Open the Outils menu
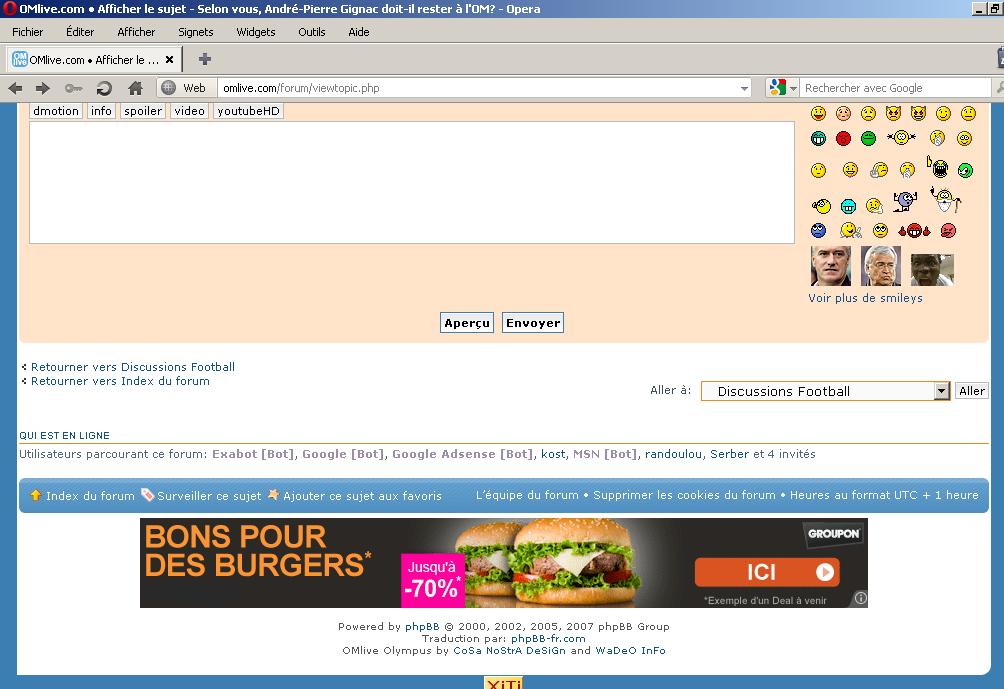Screen dimensions: 1004x689 point(311,32)
